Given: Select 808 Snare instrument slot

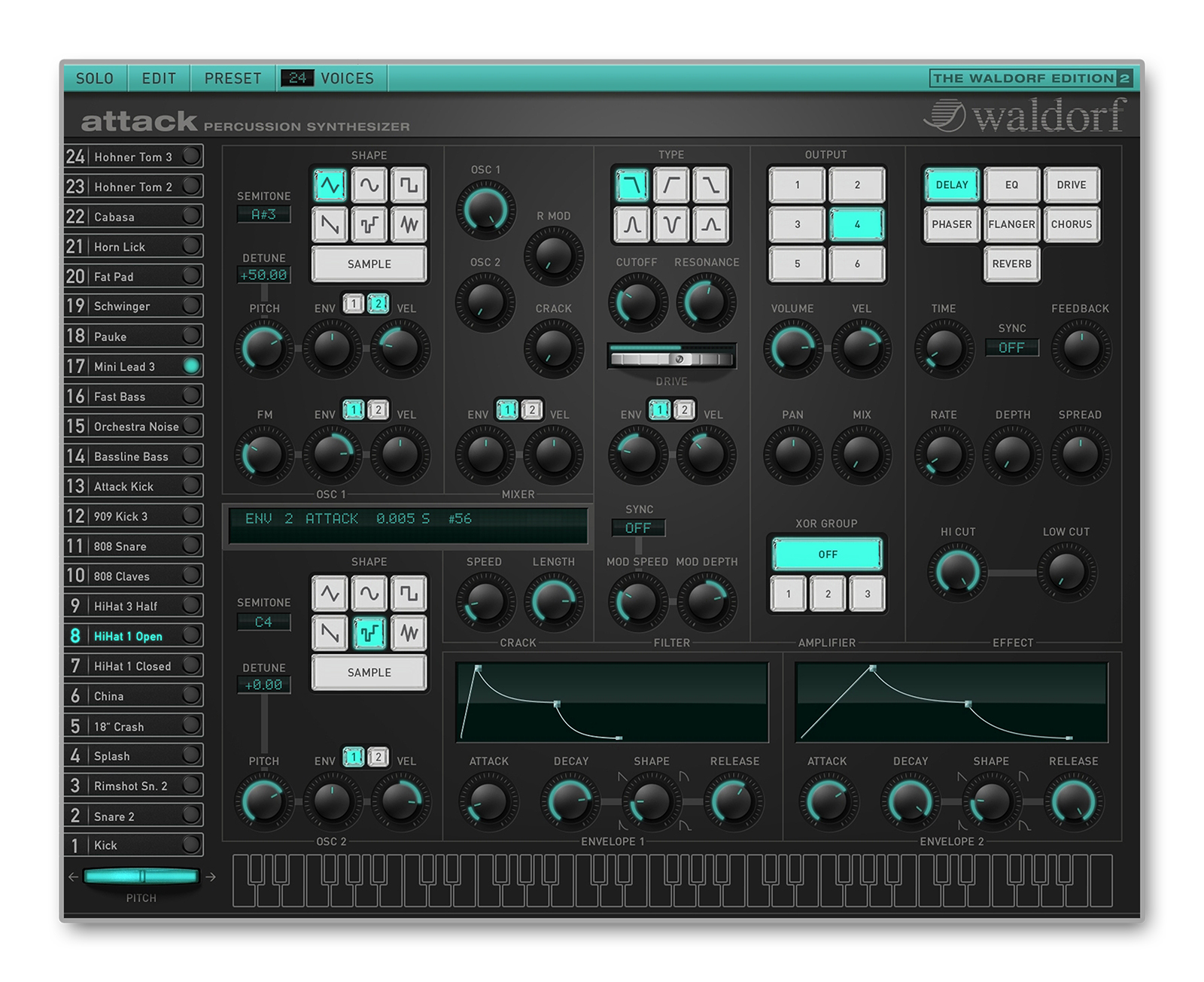Looking at the screenshot, I should click(x=134, y=546).
